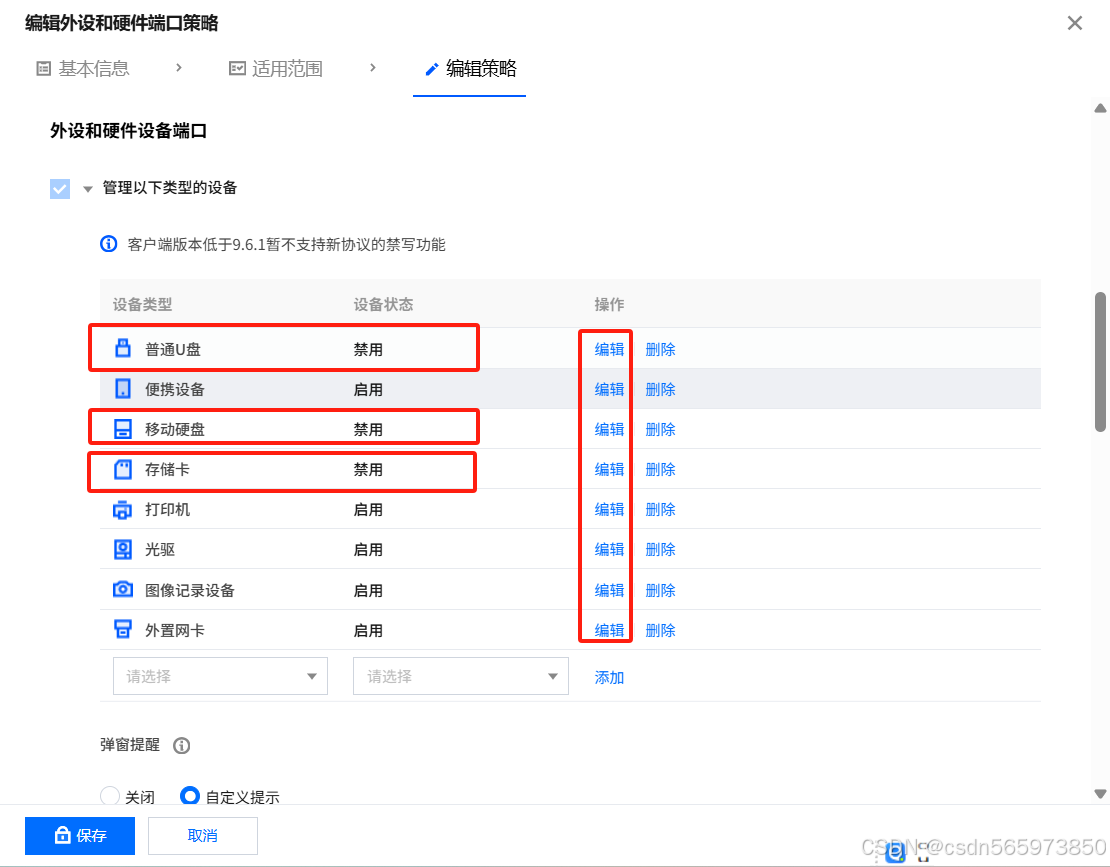This screenshot has height=867, width=1110.
Task: Click the 普通U盘 device icon
Action: pyautogui.click(x=121, y=348)
